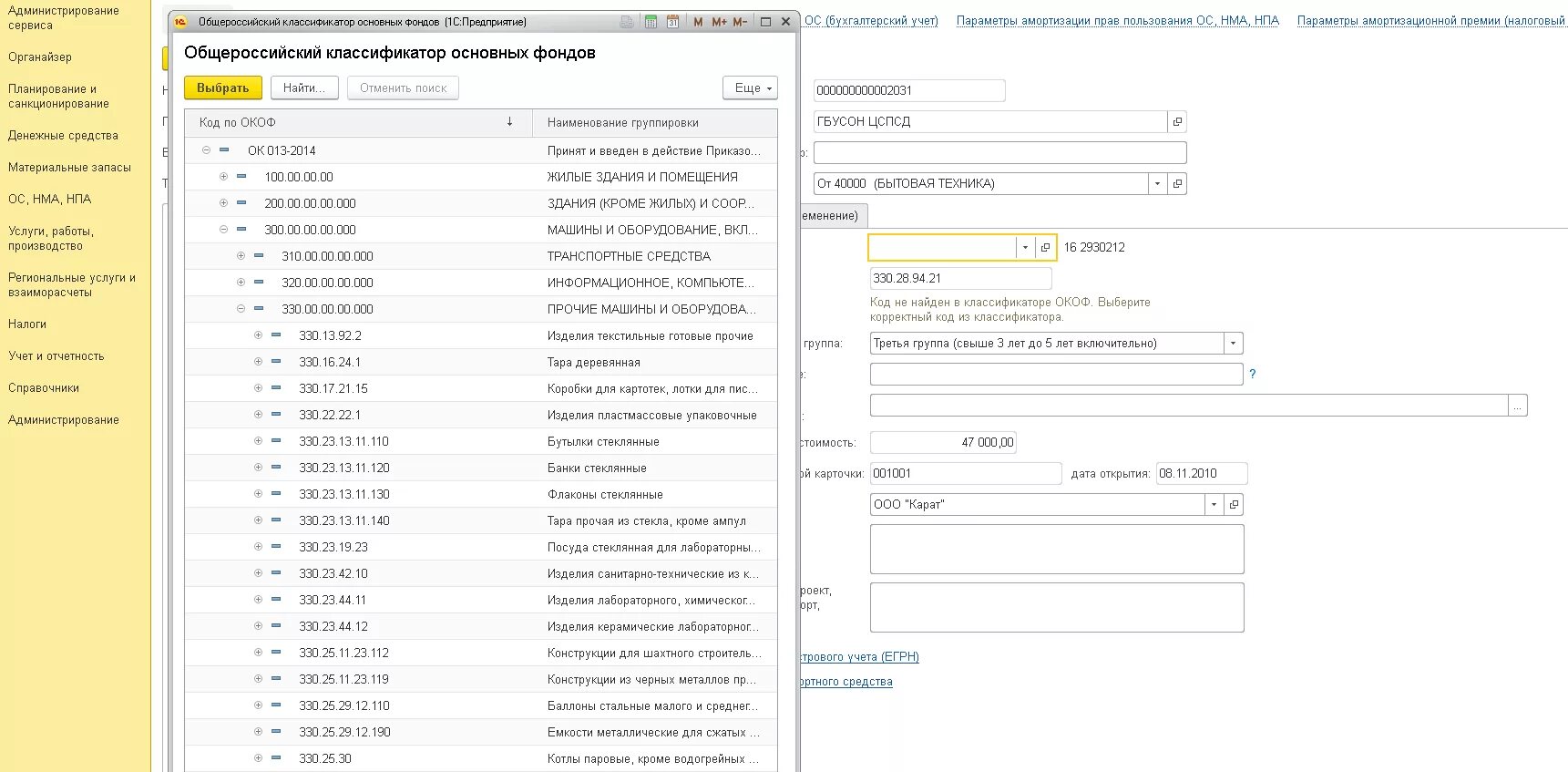Open the calculator from the title bar

click(651, 22)
